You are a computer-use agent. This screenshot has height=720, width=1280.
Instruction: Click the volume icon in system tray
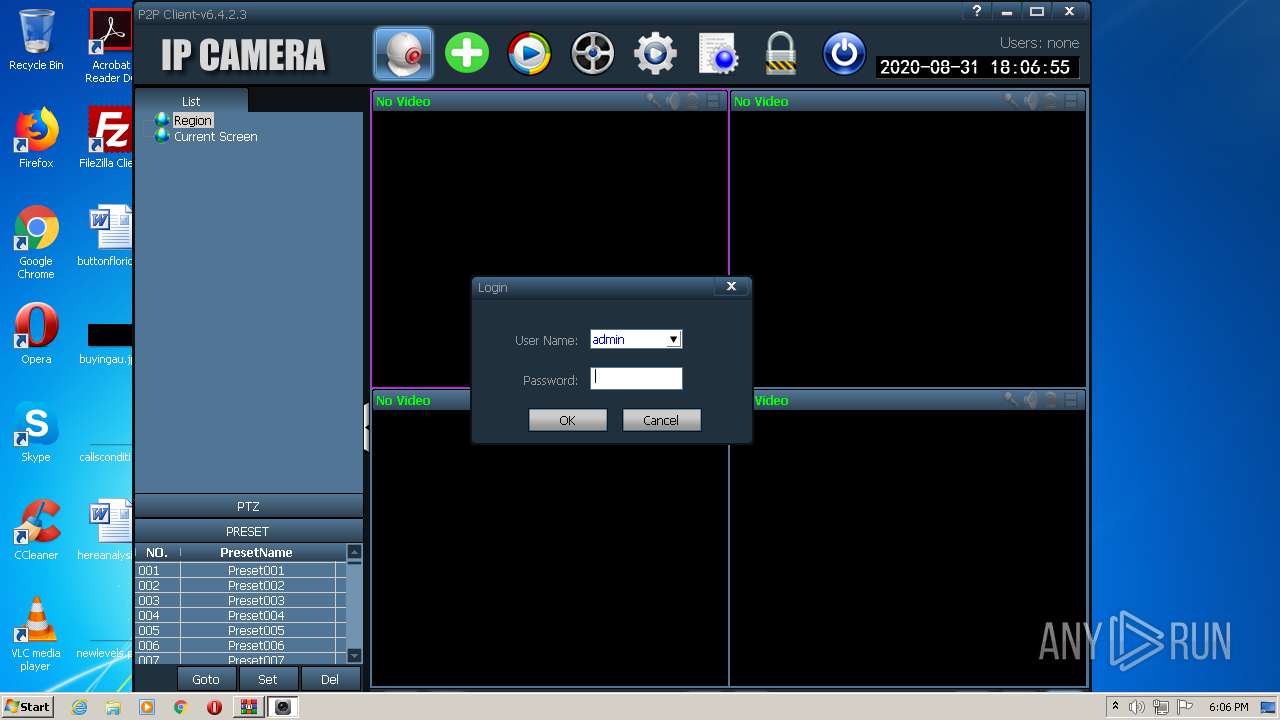(x=1137, y=707)
